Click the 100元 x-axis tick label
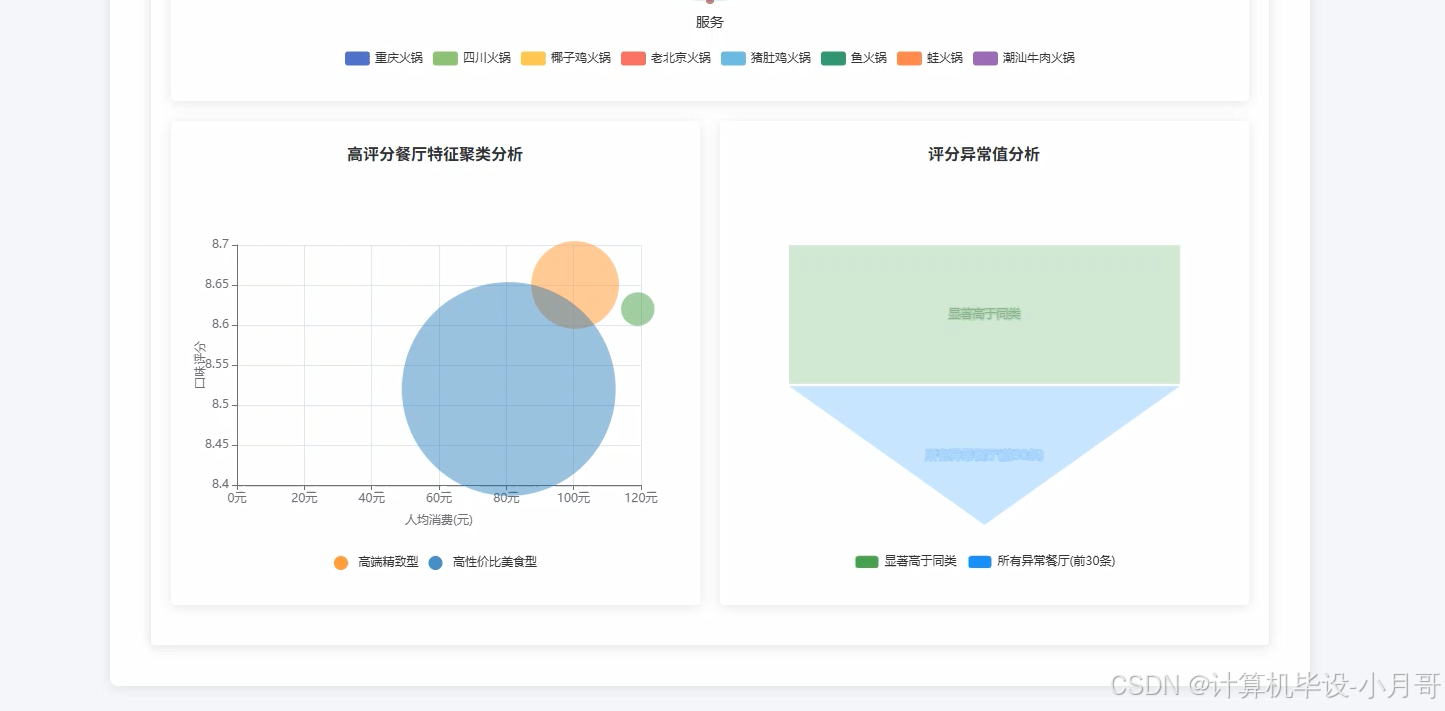1445x711 pixels. pos(573,498)
